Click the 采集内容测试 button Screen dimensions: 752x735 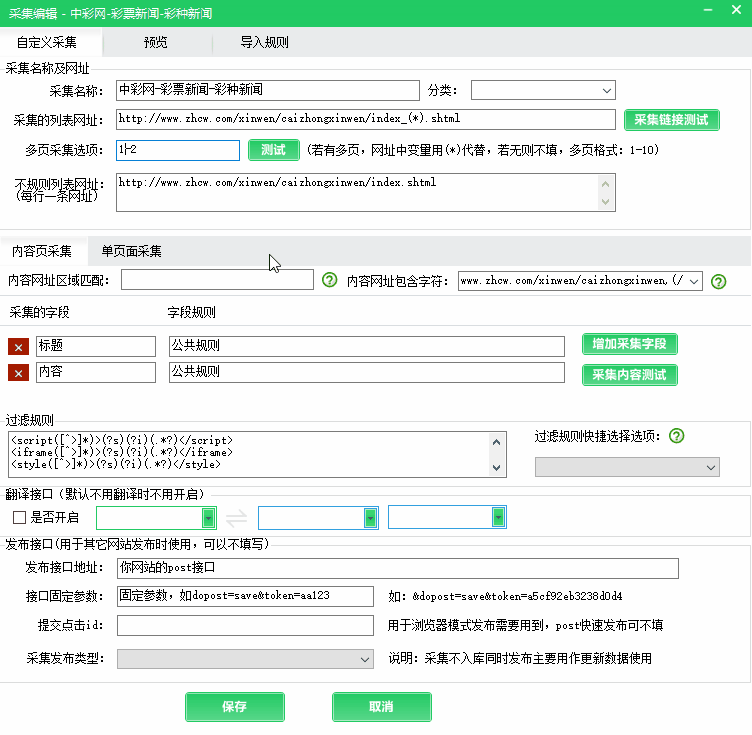[x=629, y=375]
